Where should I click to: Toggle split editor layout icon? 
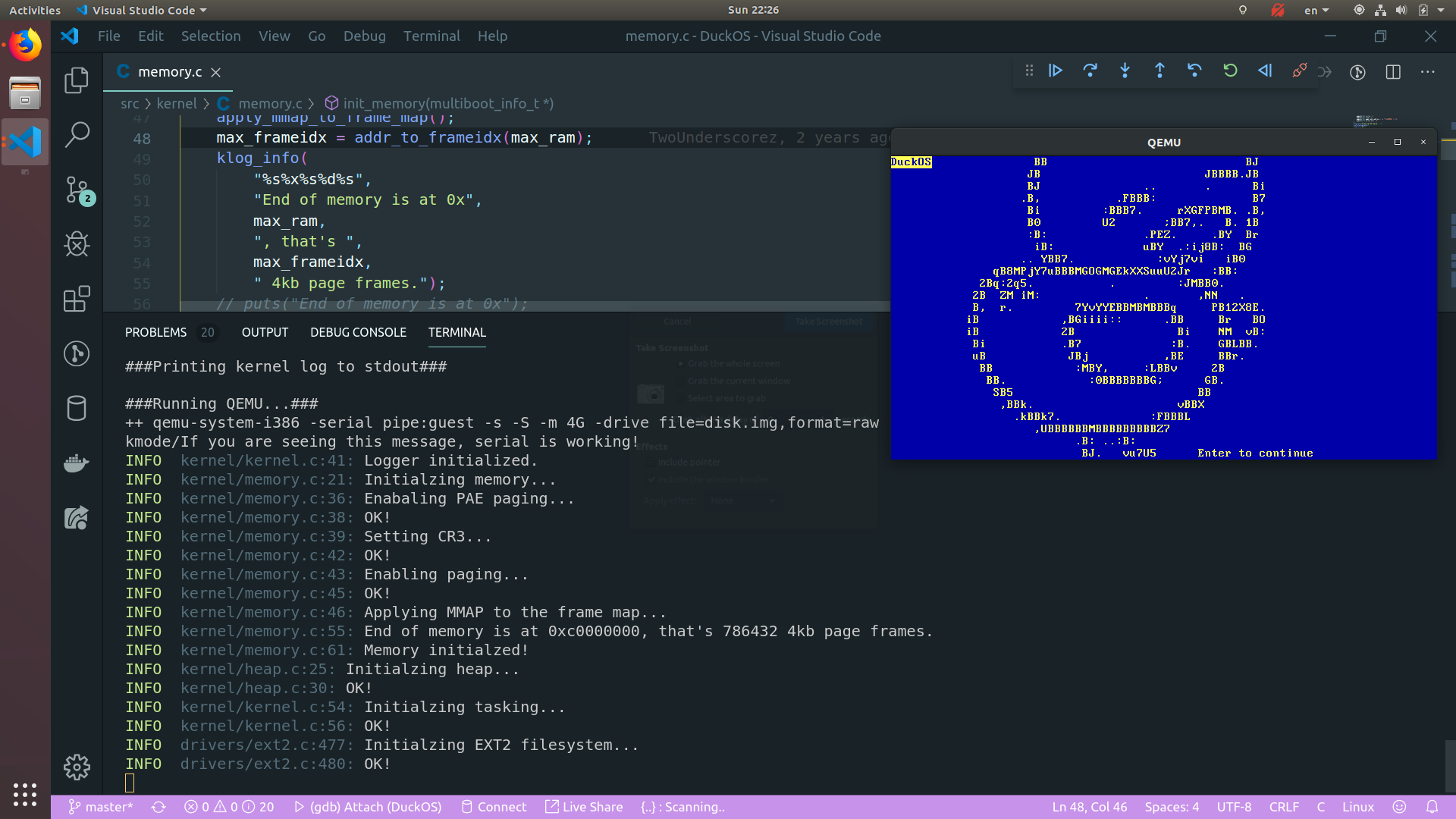(x=1393, y=71)
